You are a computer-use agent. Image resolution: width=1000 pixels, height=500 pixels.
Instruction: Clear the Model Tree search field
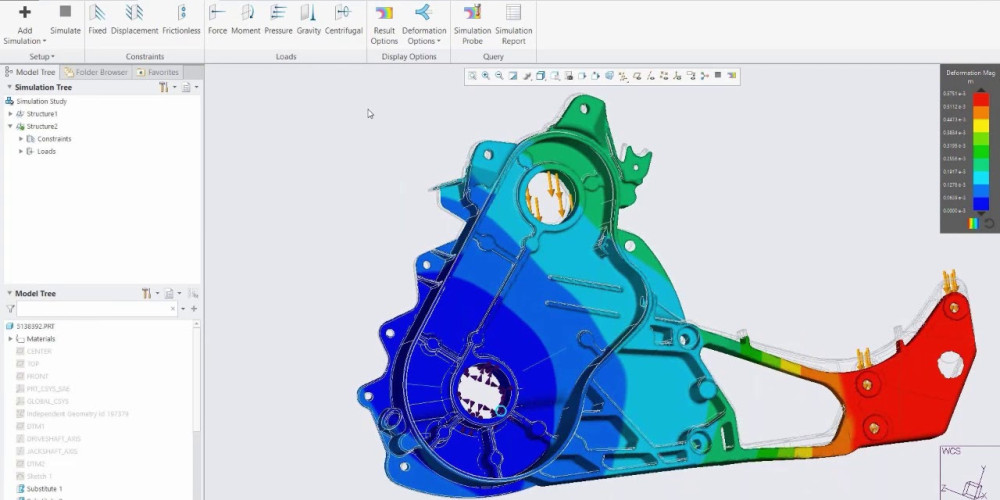[173, 309]
